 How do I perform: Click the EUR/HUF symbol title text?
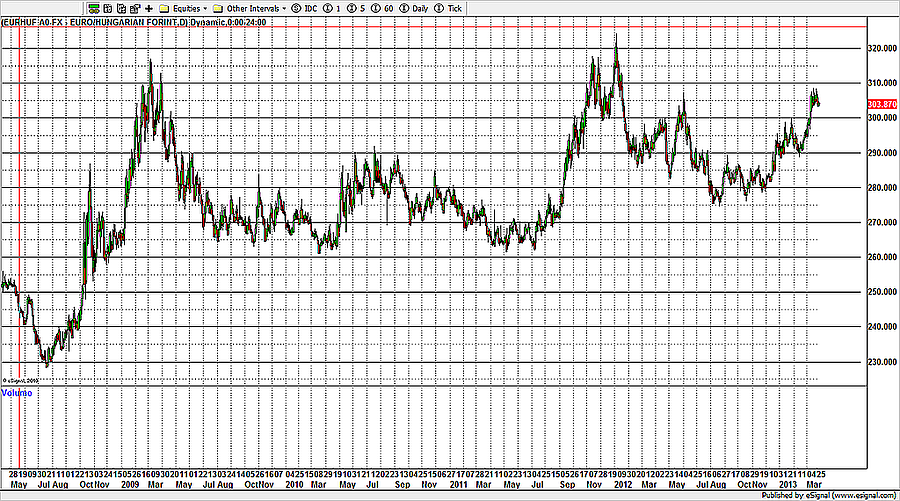pos(100,20)
